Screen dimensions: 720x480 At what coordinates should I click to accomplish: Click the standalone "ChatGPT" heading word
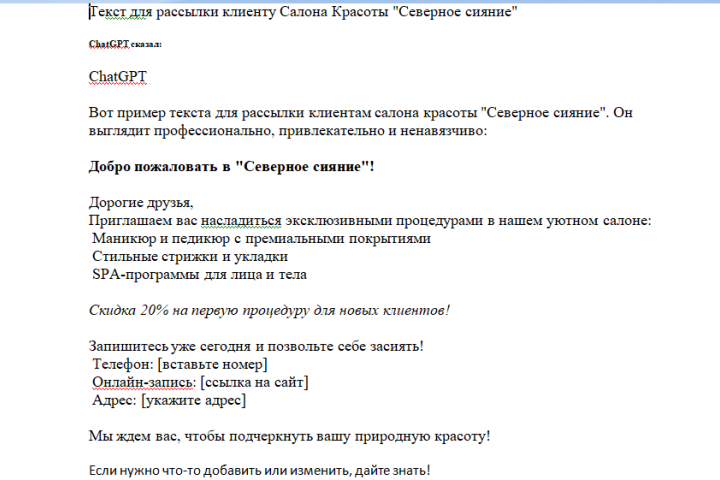click(118, 76)
